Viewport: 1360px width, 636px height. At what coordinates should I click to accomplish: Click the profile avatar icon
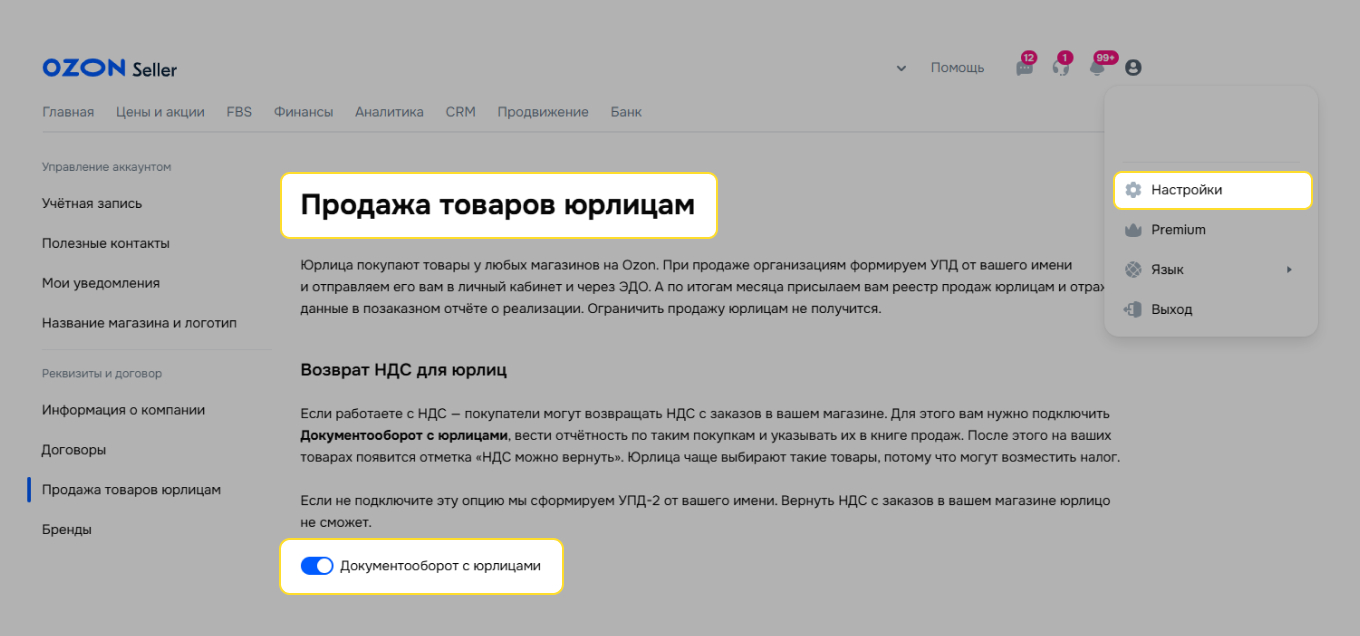coord(1133,67)
